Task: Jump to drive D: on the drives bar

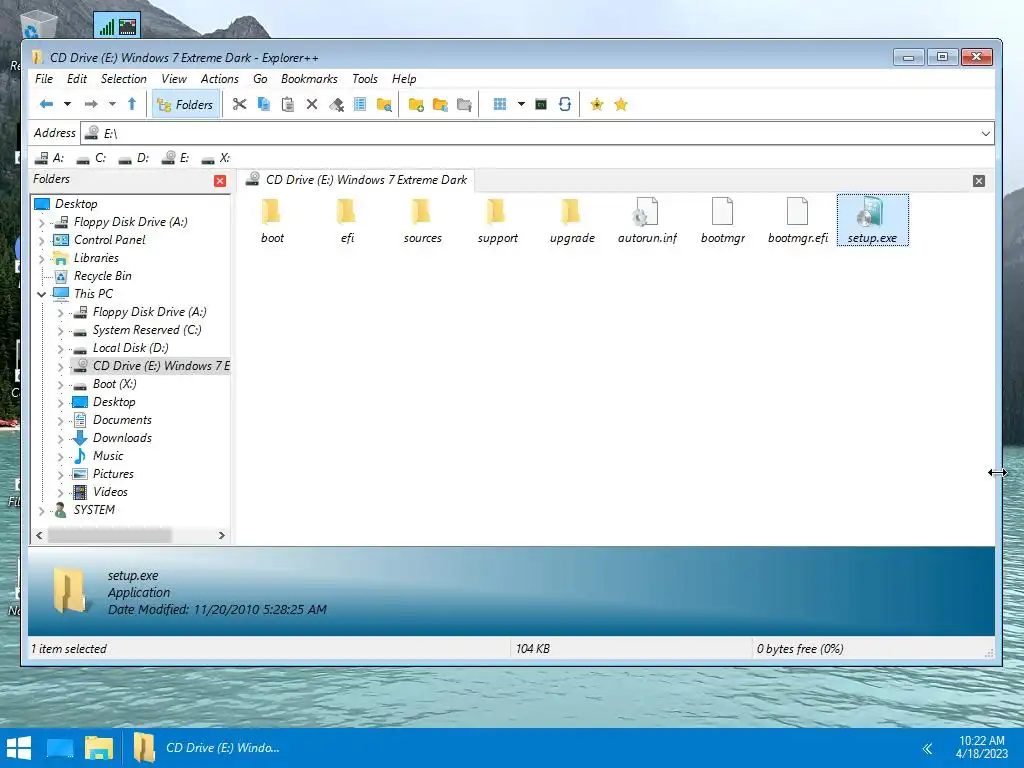Action: click(x=134, y=158)
